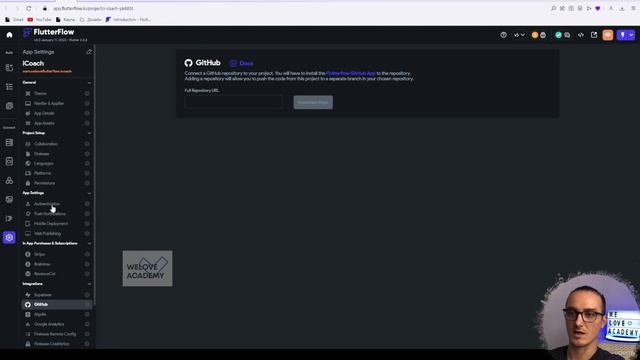Open Stripe payment settings

[57, 254]
